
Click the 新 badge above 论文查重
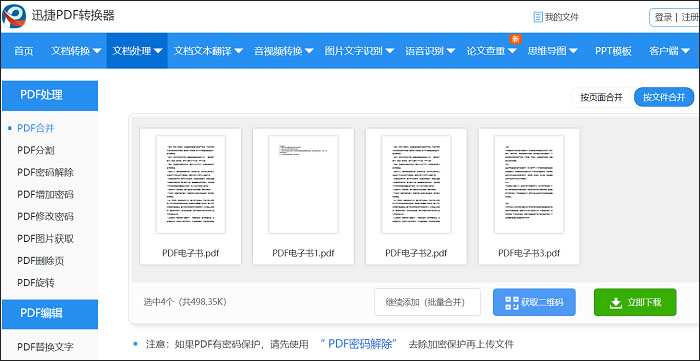516,39
